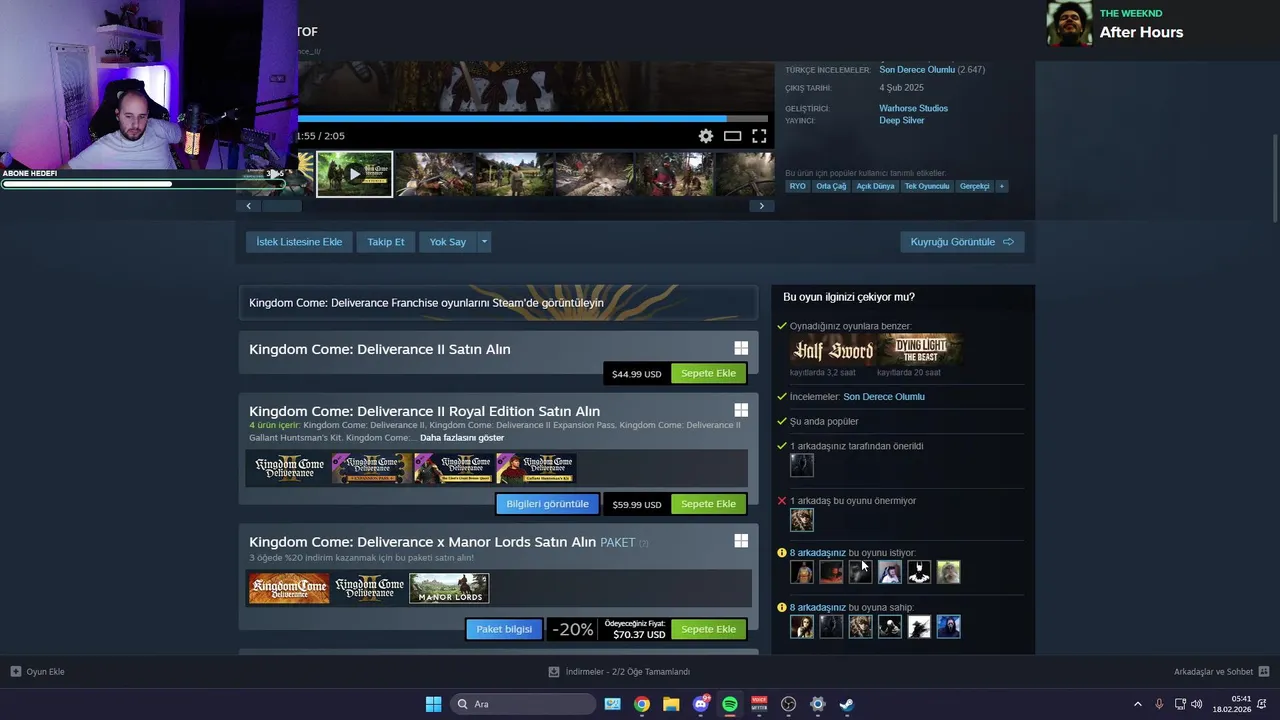
Task: Enter fullscreen video mode
Action: tap(759, 136)
